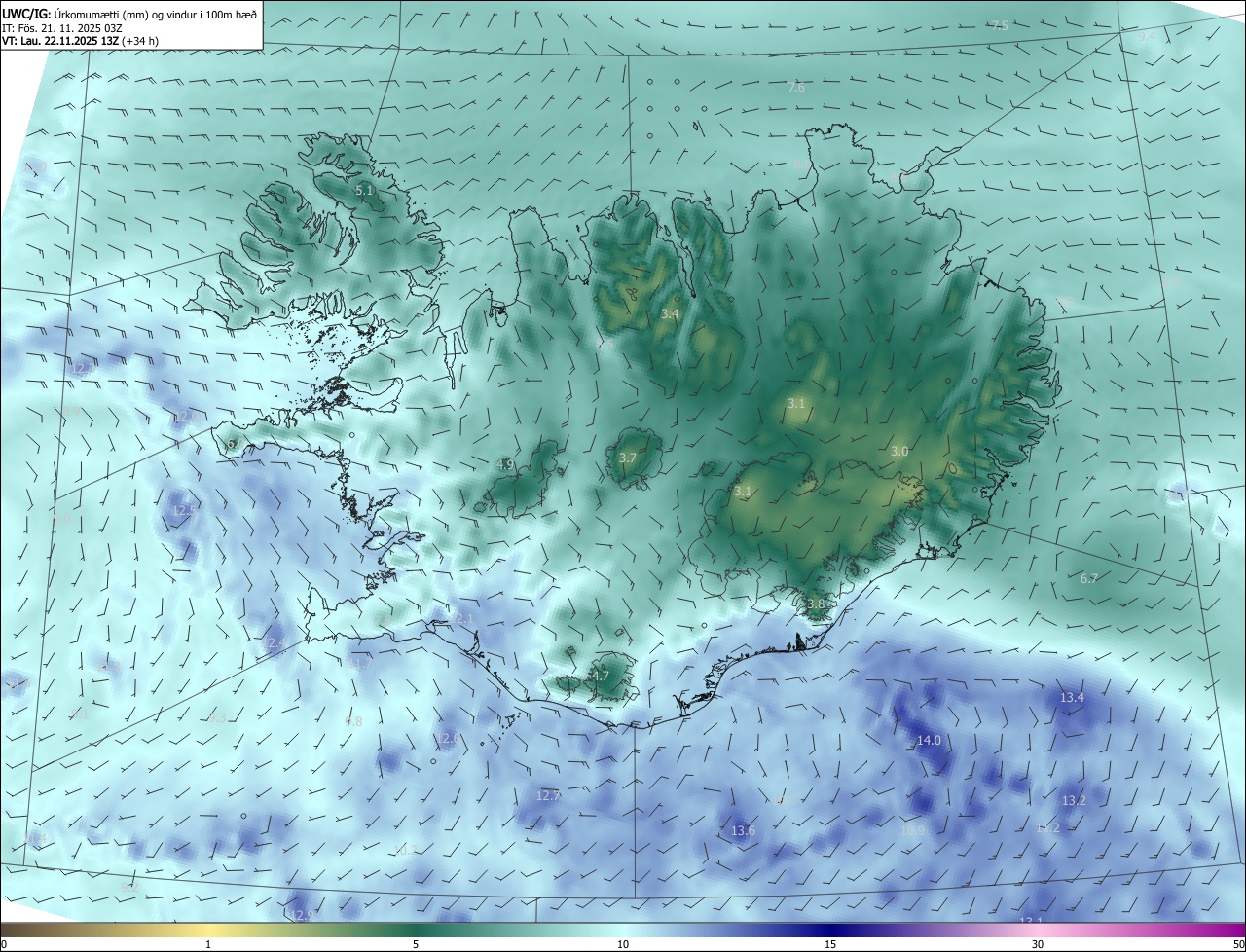Click the faint 9.2 value near bottom left
Screen dimensions: 1246x952
pos(128,888)
